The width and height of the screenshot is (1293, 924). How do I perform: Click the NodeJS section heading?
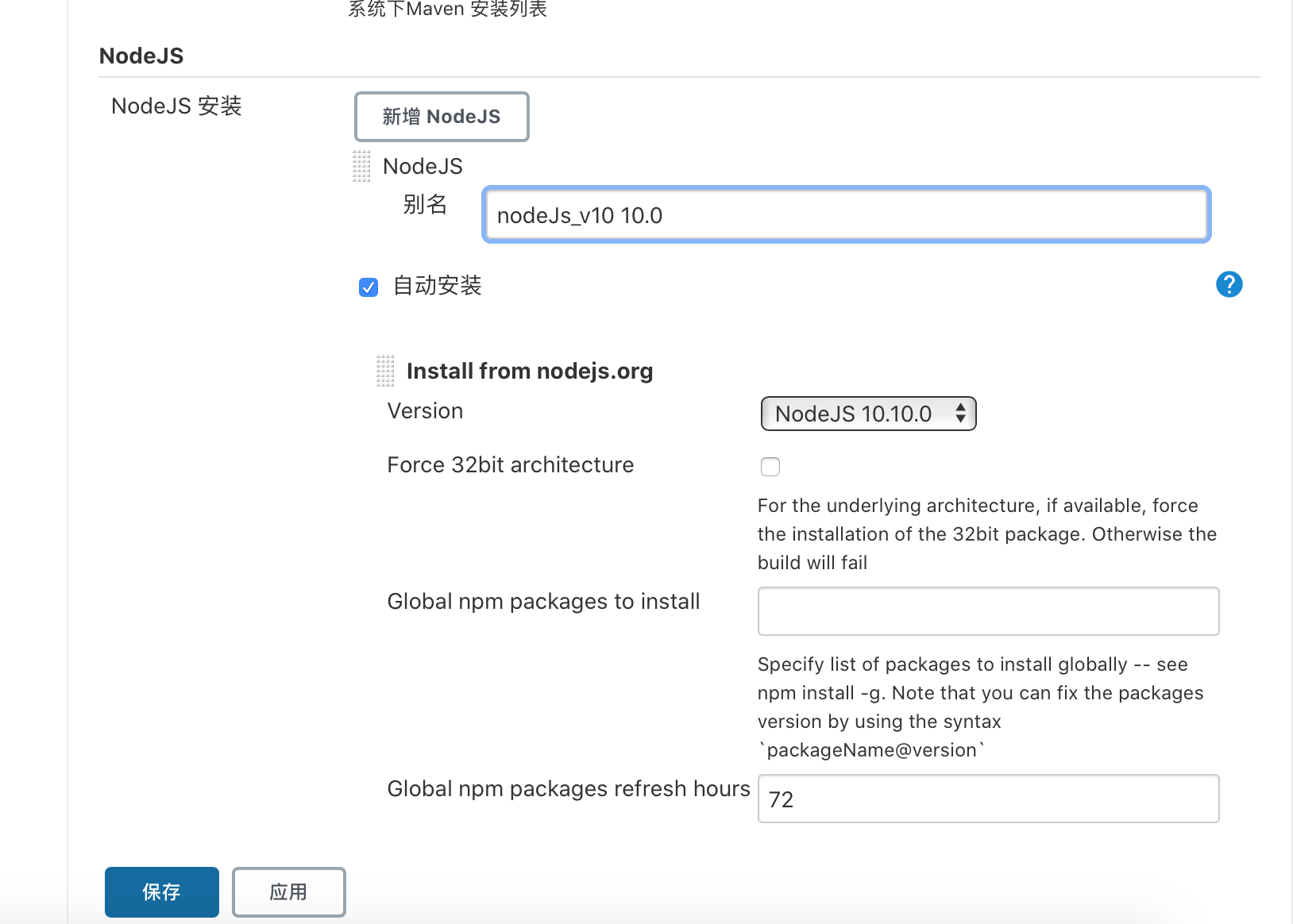coord(141,56)
